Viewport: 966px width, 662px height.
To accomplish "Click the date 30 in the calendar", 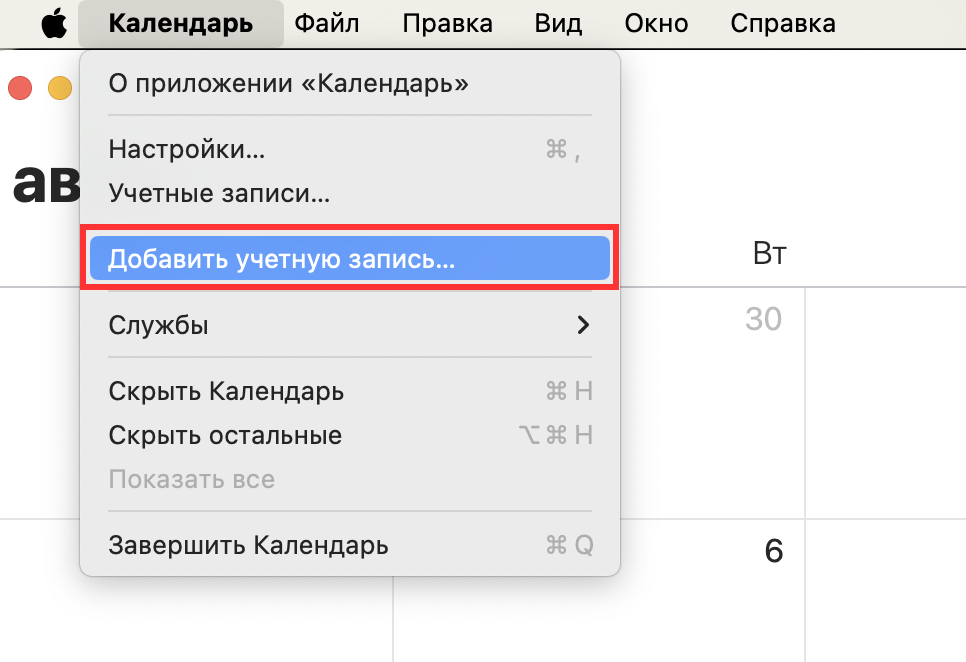I will 764,319.
